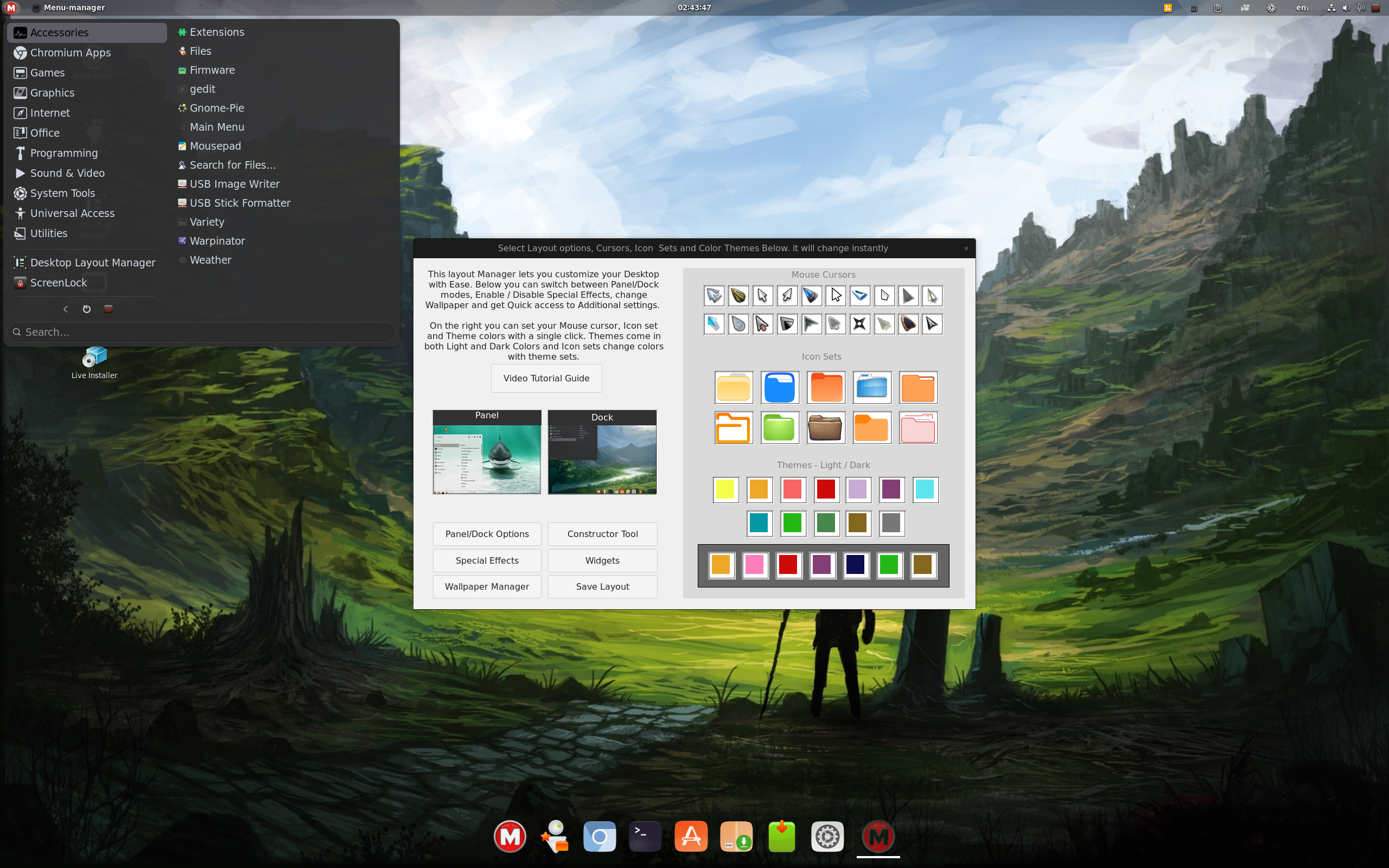This screenshot has width=1389, height=868.
Task: Click the back arrow in the menu footer
Action: [66, 309]
